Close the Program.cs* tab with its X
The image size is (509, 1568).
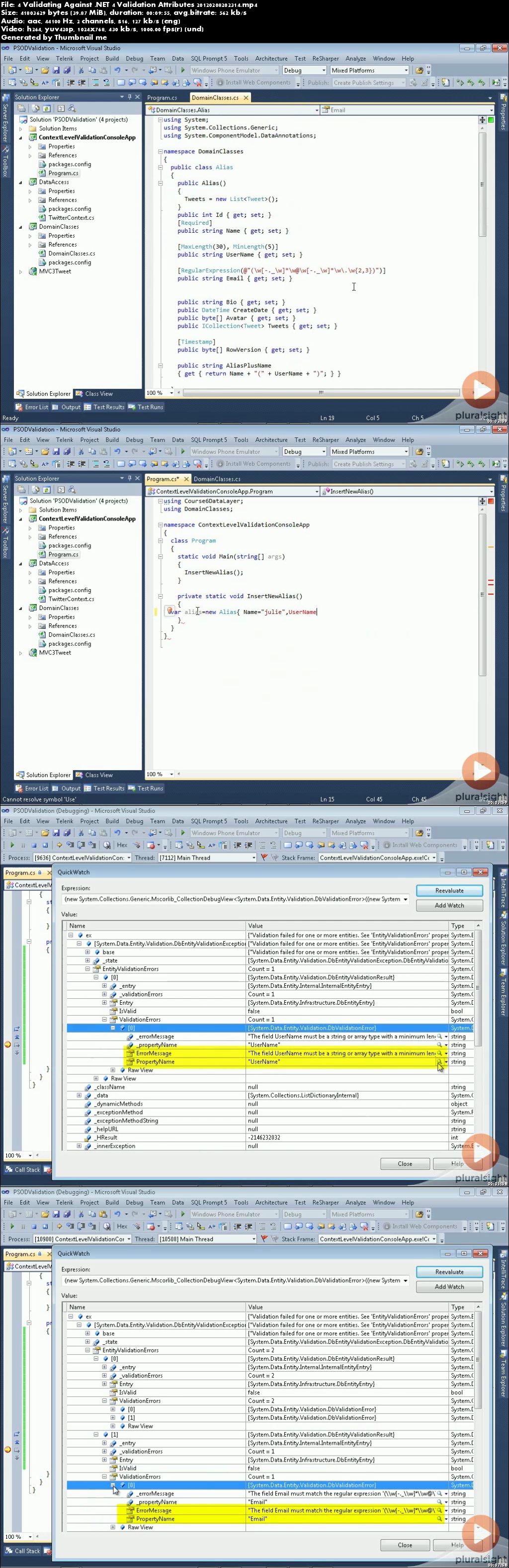186,478
